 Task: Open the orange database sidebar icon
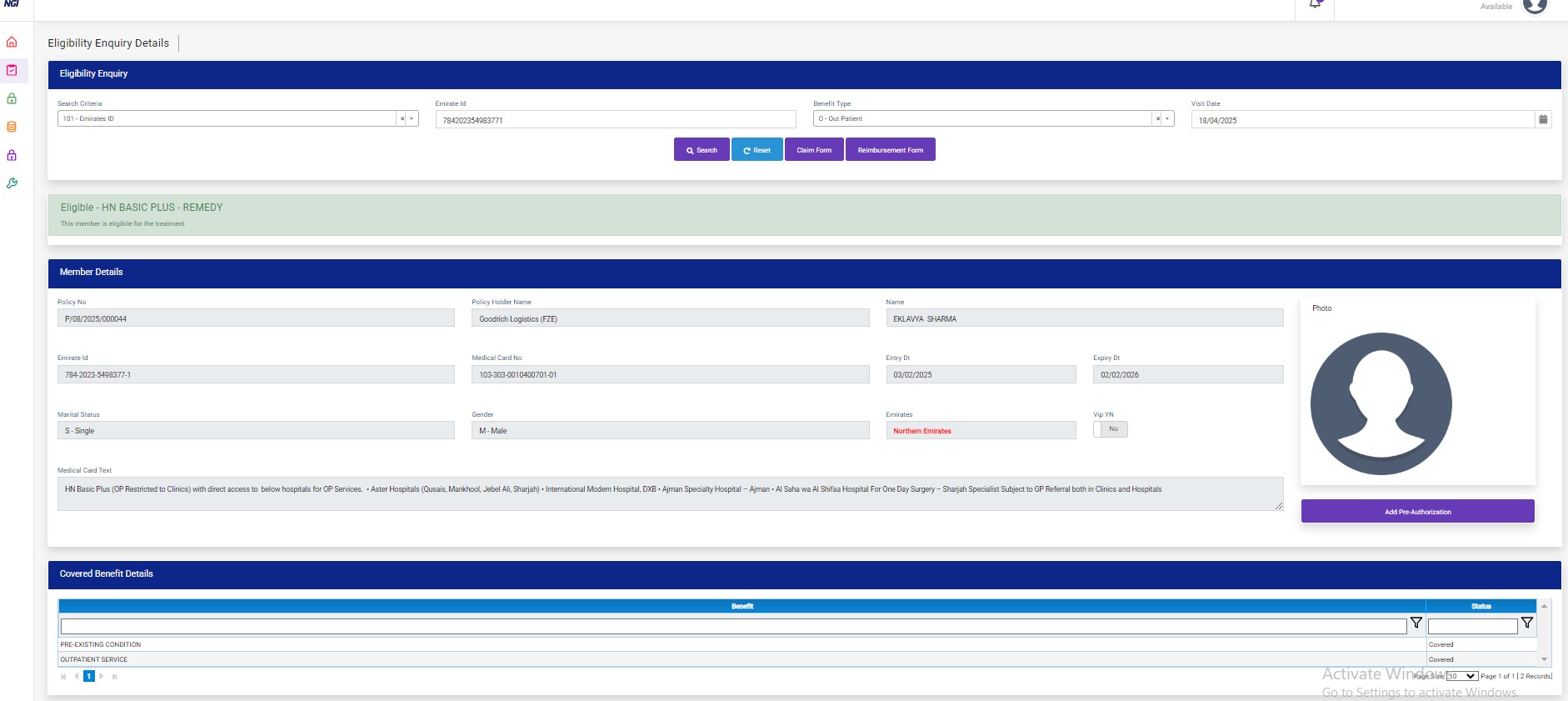coord(12,127)
